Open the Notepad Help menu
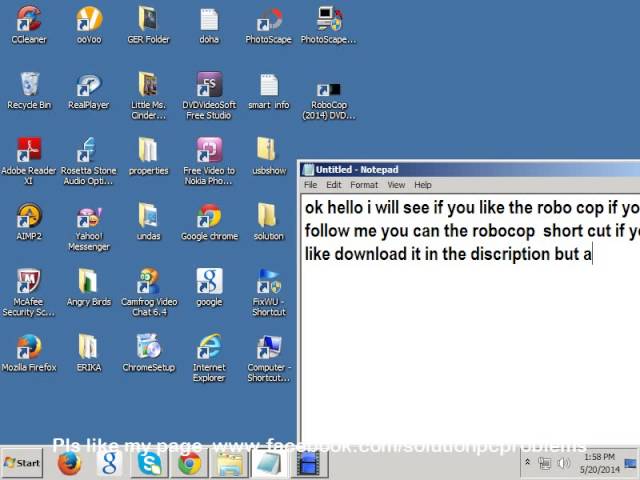Screen dimensions: 640x480 [x=422, y=185]
